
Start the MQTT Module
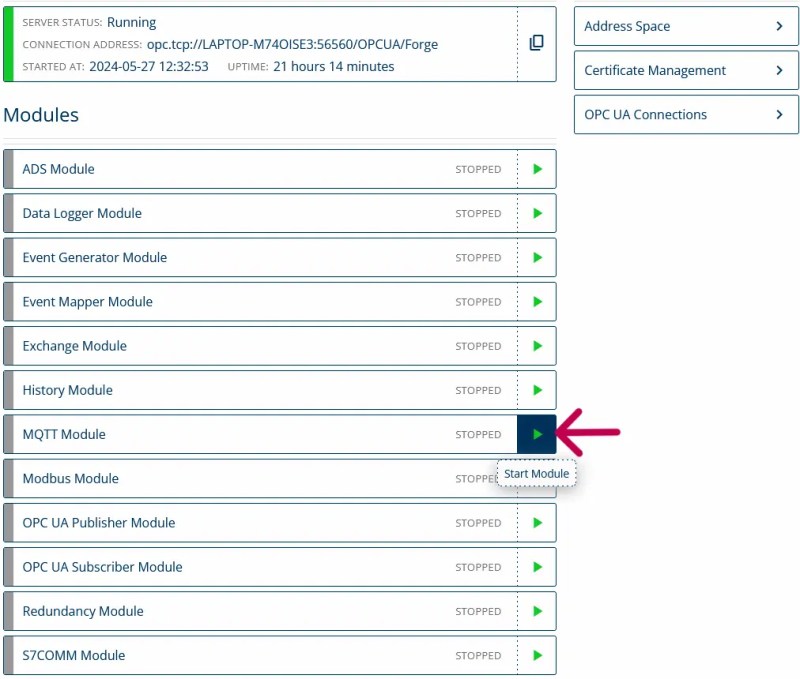pos(537,434)
